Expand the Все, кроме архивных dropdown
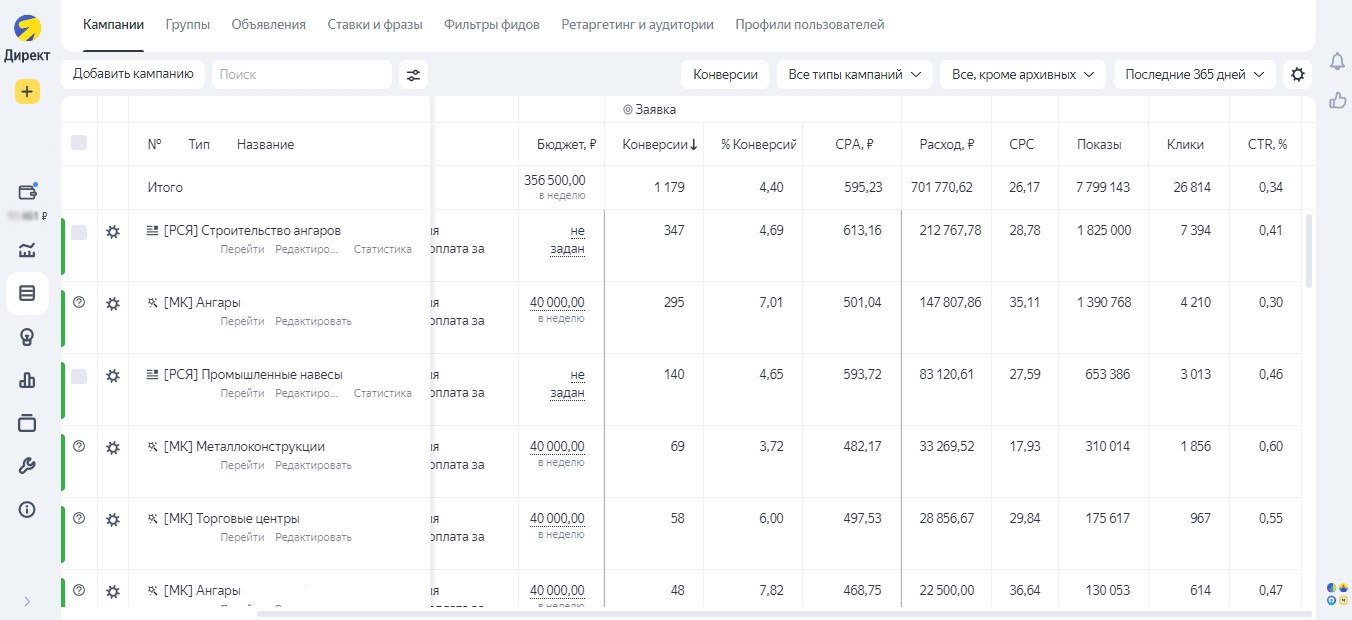Image resolution: width=1352 pixels, height=620 pixels. (x=1022, y=74)
